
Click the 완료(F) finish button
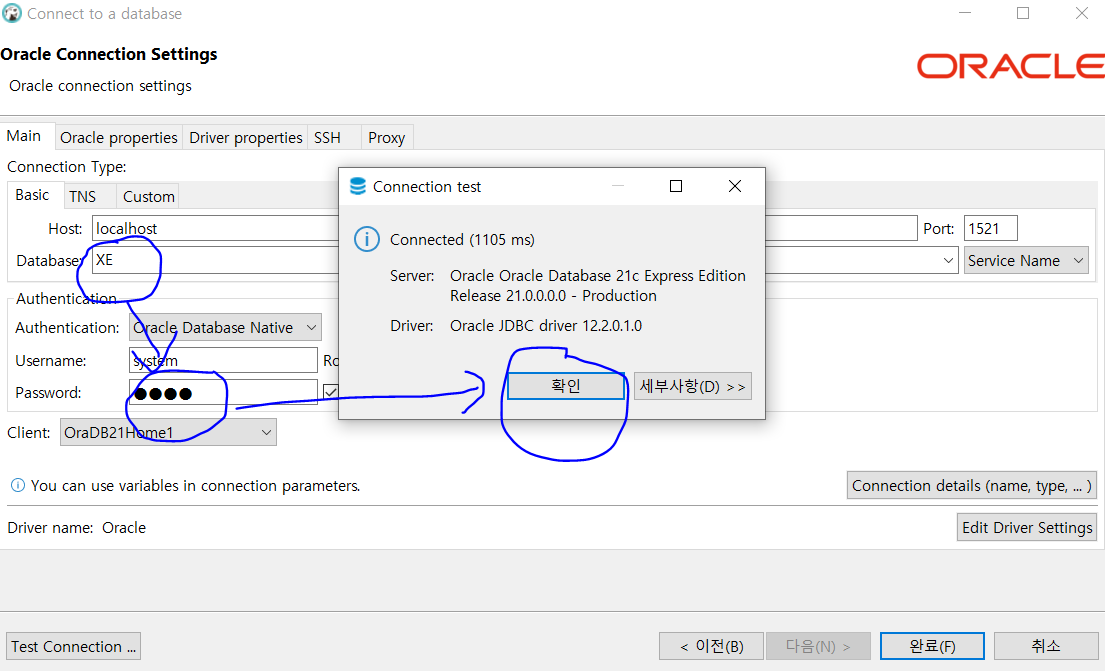point(932,646)
